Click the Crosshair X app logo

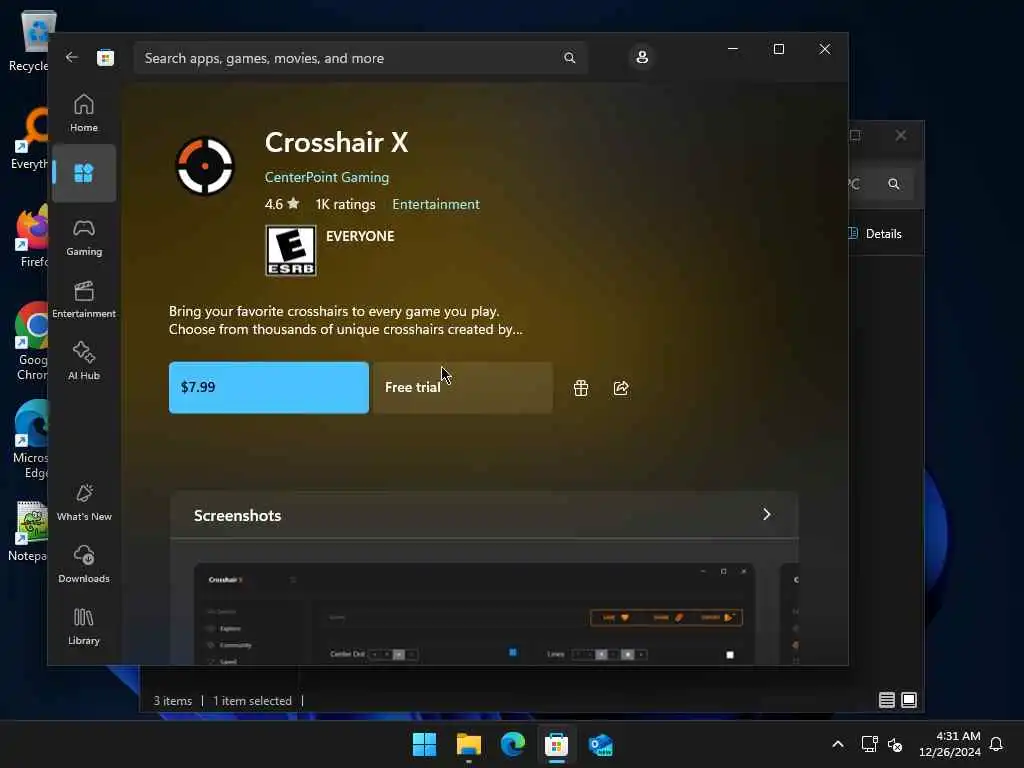pyautogui.click(x=205, y=166)
